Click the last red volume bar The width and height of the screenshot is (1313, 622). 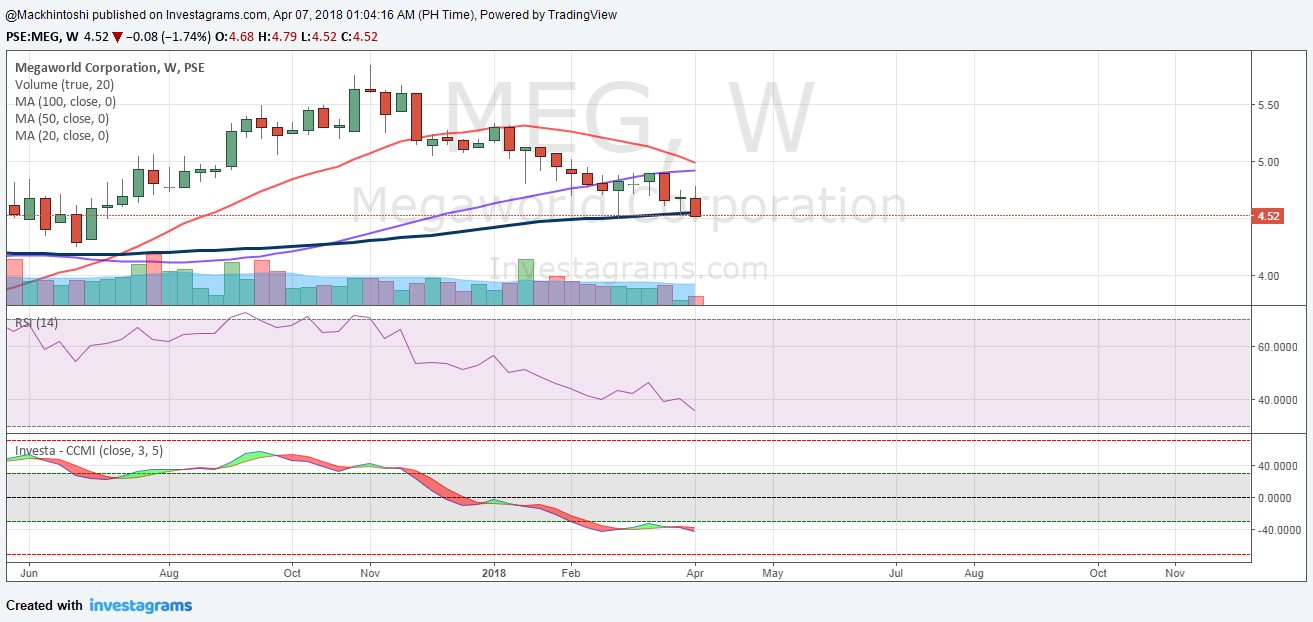[x=696, y=300]
